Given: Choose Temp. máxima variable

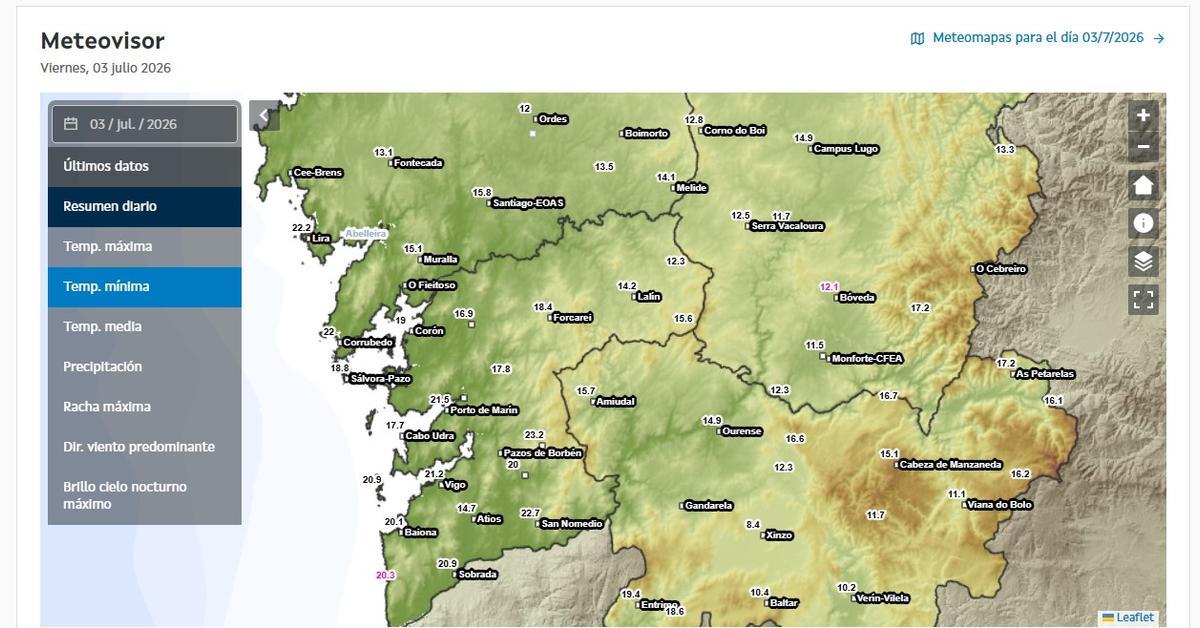Looking at the screenshot, I should (x=145, y=247).
